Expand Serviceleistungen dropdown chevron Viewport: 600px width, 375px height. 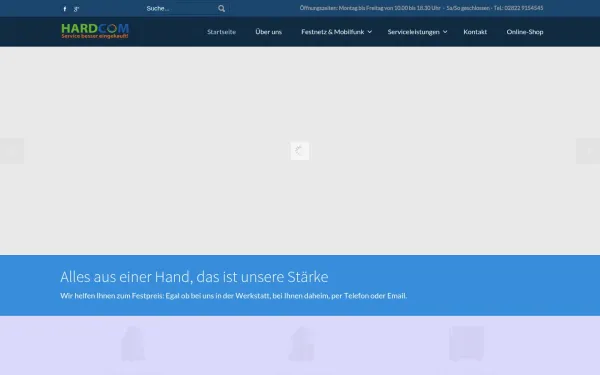point(445,32)
